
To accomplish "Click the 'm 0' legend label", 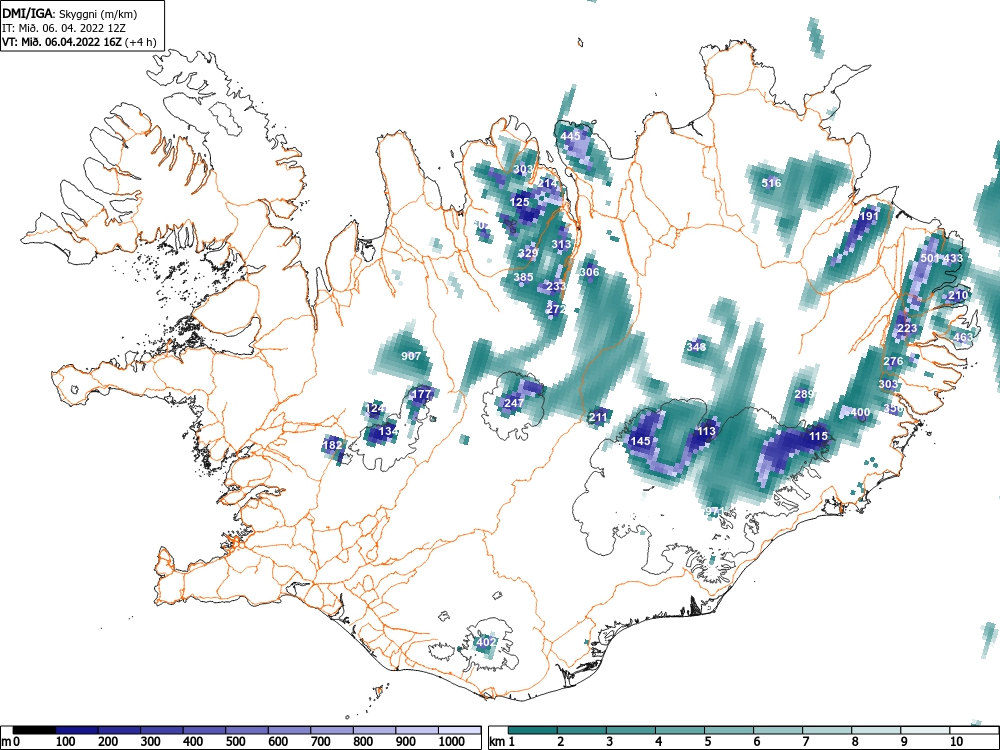I will pyautogui.click(x=11, y=742).
